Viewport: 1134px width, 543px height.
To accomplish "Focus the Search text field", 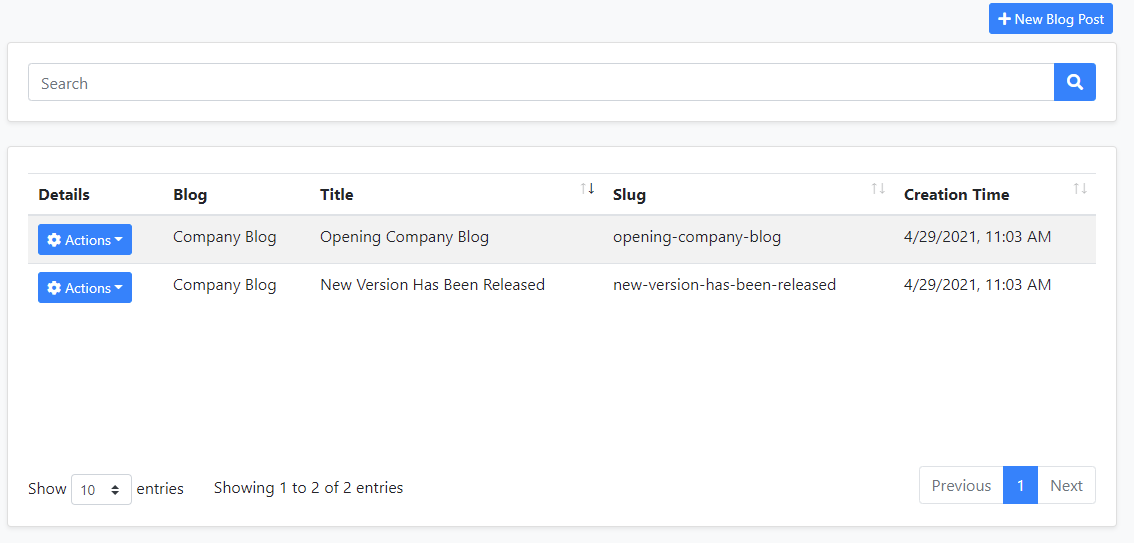I will [x=540, y=83].
